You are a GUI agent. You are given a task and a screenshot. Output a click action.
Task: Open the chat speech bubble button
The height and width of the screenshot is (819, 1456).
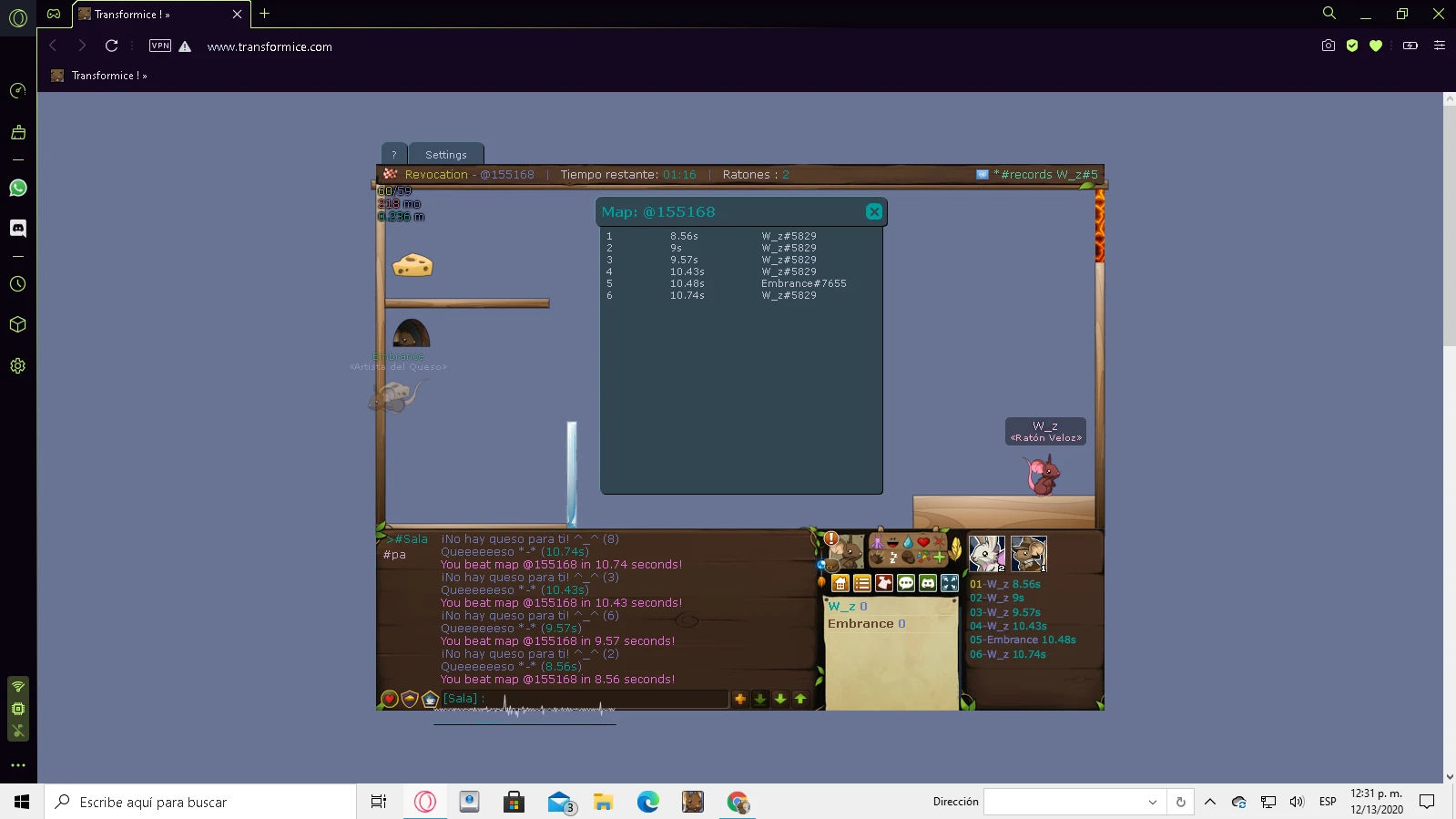click(906, 583)
